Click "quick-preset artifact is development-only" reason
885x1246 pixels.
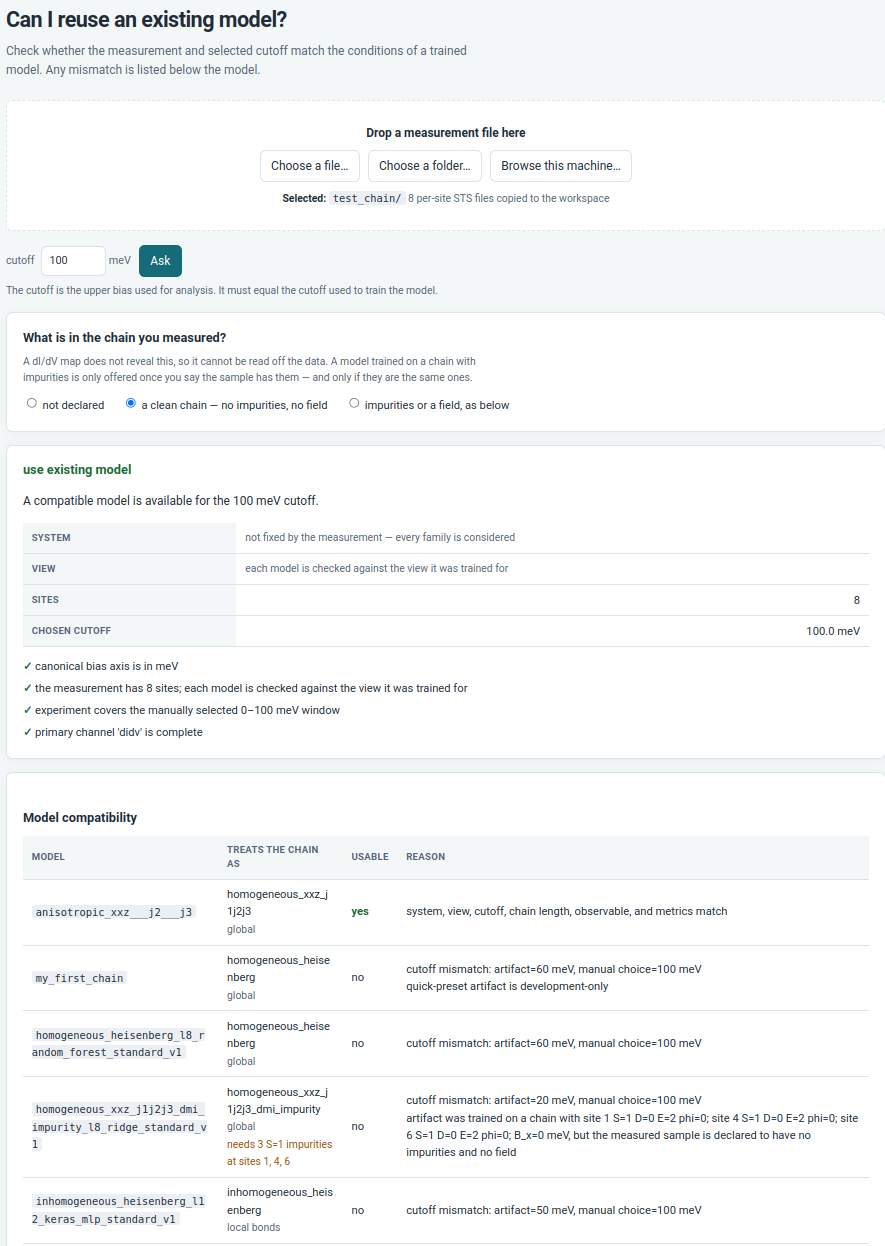507,986
